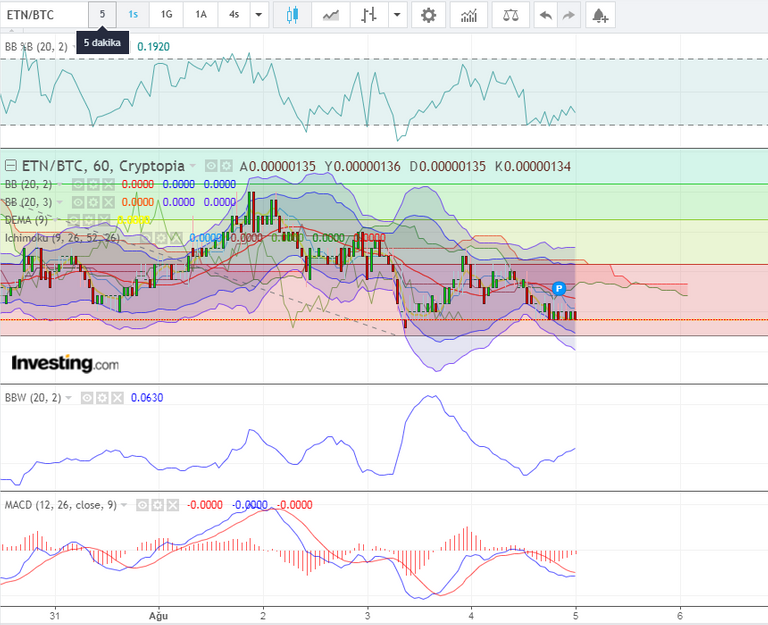Remove the MACD indicator
The width and height of the screenshot is (768, 625).
(x=172, y=505)
